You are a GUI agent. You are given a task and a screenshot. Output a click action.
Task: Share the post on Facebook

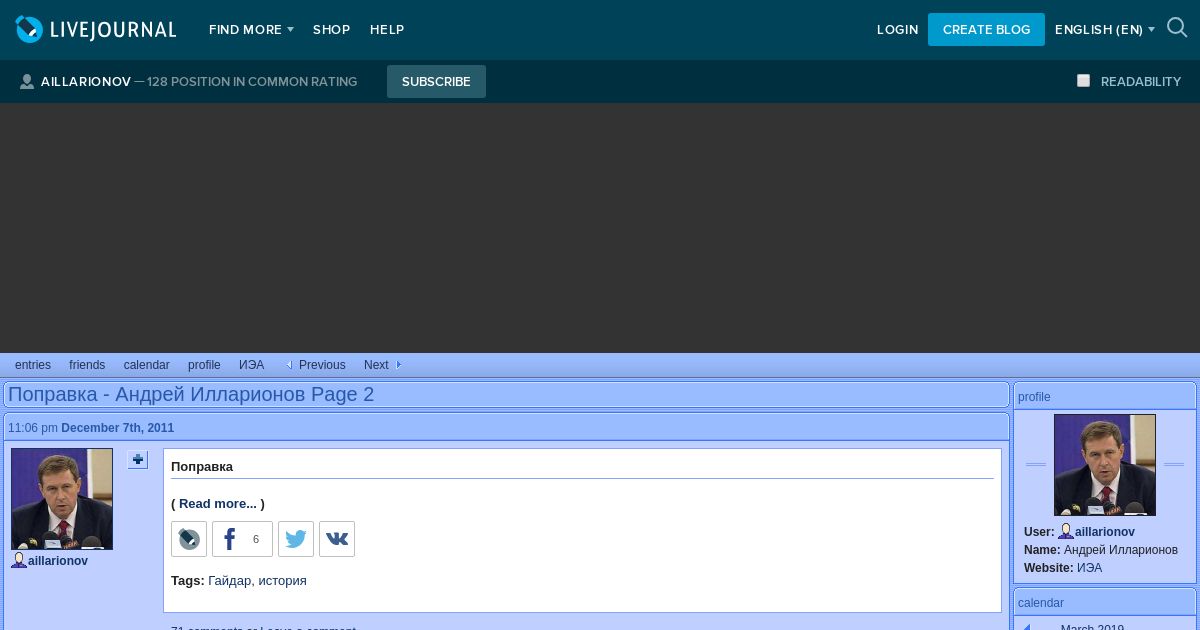pyautogui.click(x=242, y=539)
